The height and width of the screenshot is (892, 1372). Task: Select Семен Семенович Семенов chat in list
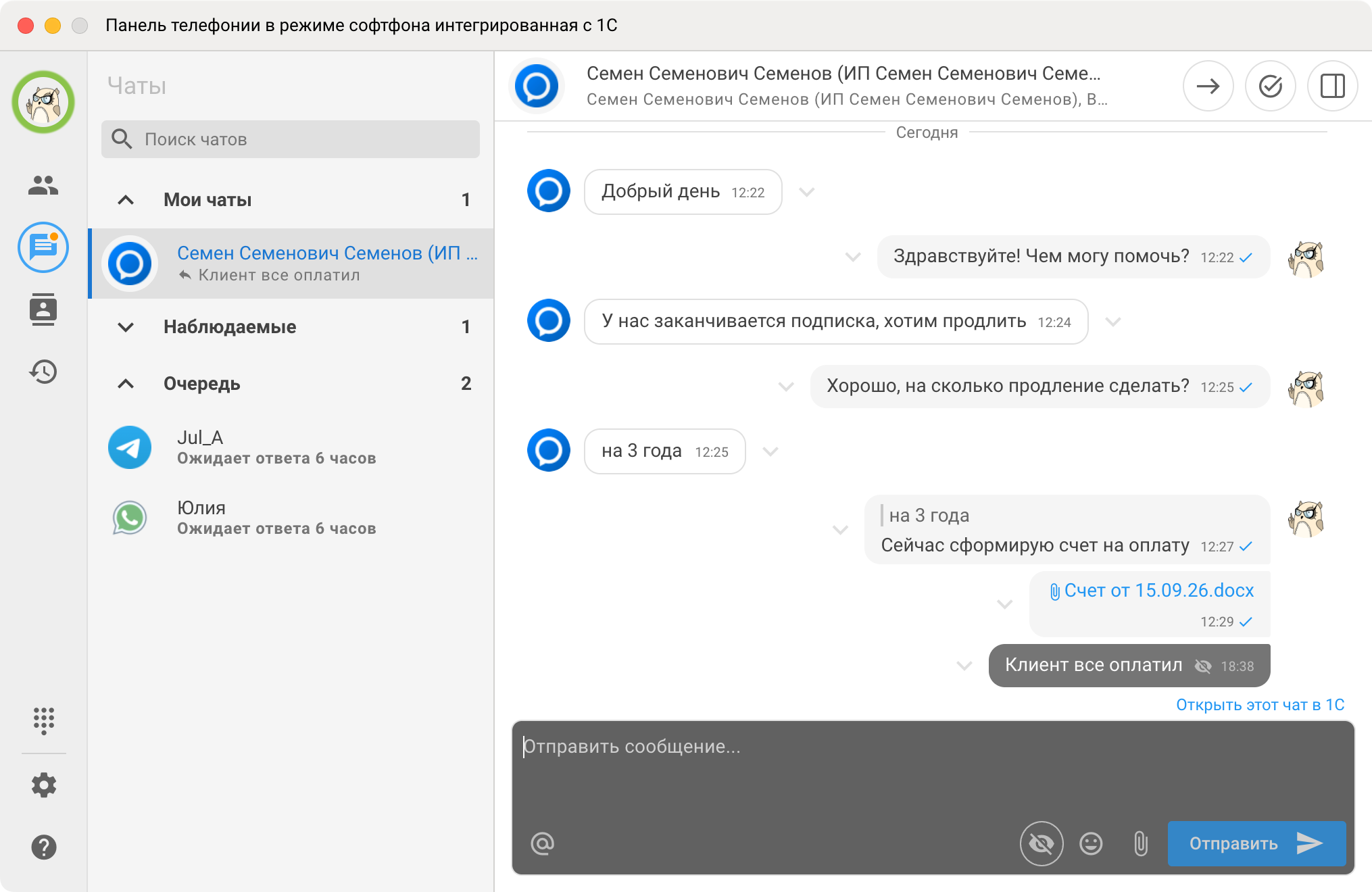point(291,264)
